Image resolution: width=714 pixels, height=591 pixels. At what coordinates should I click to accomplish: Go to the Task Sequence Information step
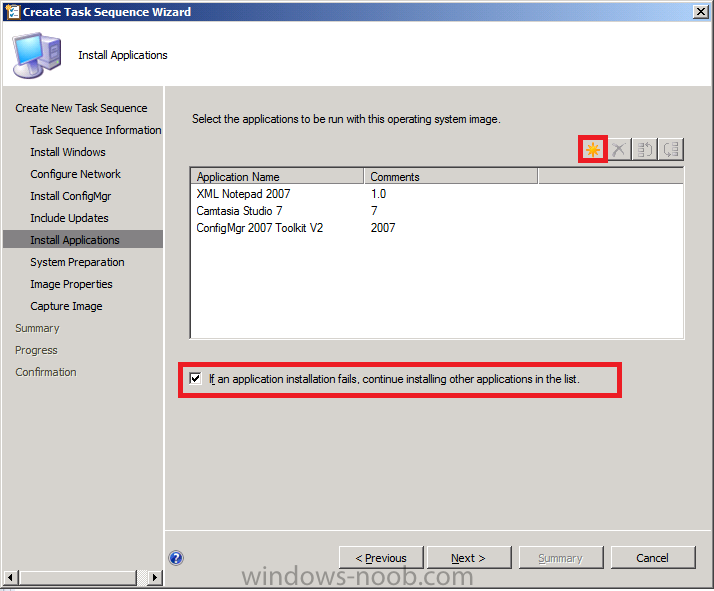[x=96, y=130]
